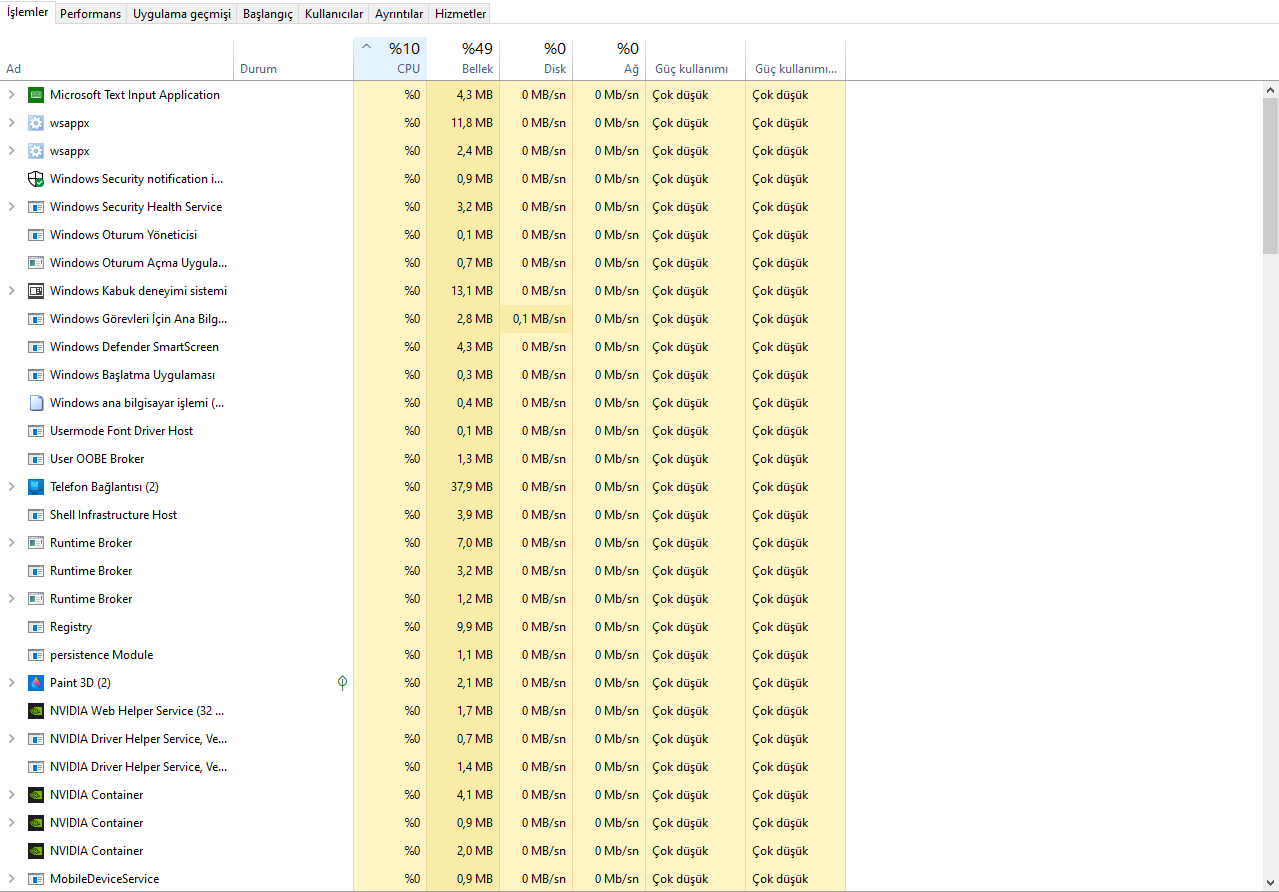1279x892 pixels.
Task: Click the vertical scrollbar thumb
Action: tap(1270, 176)
